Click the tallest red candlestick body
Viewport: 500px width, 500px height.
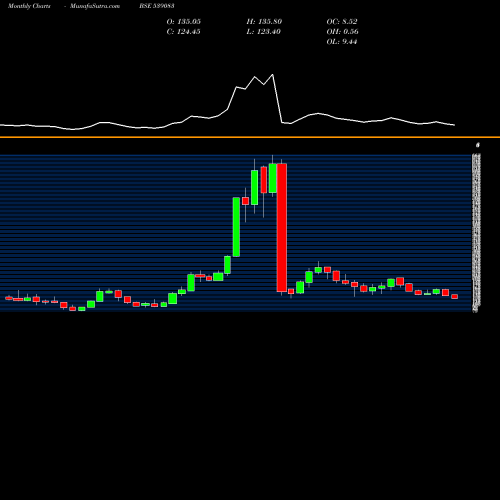(282, 228)
